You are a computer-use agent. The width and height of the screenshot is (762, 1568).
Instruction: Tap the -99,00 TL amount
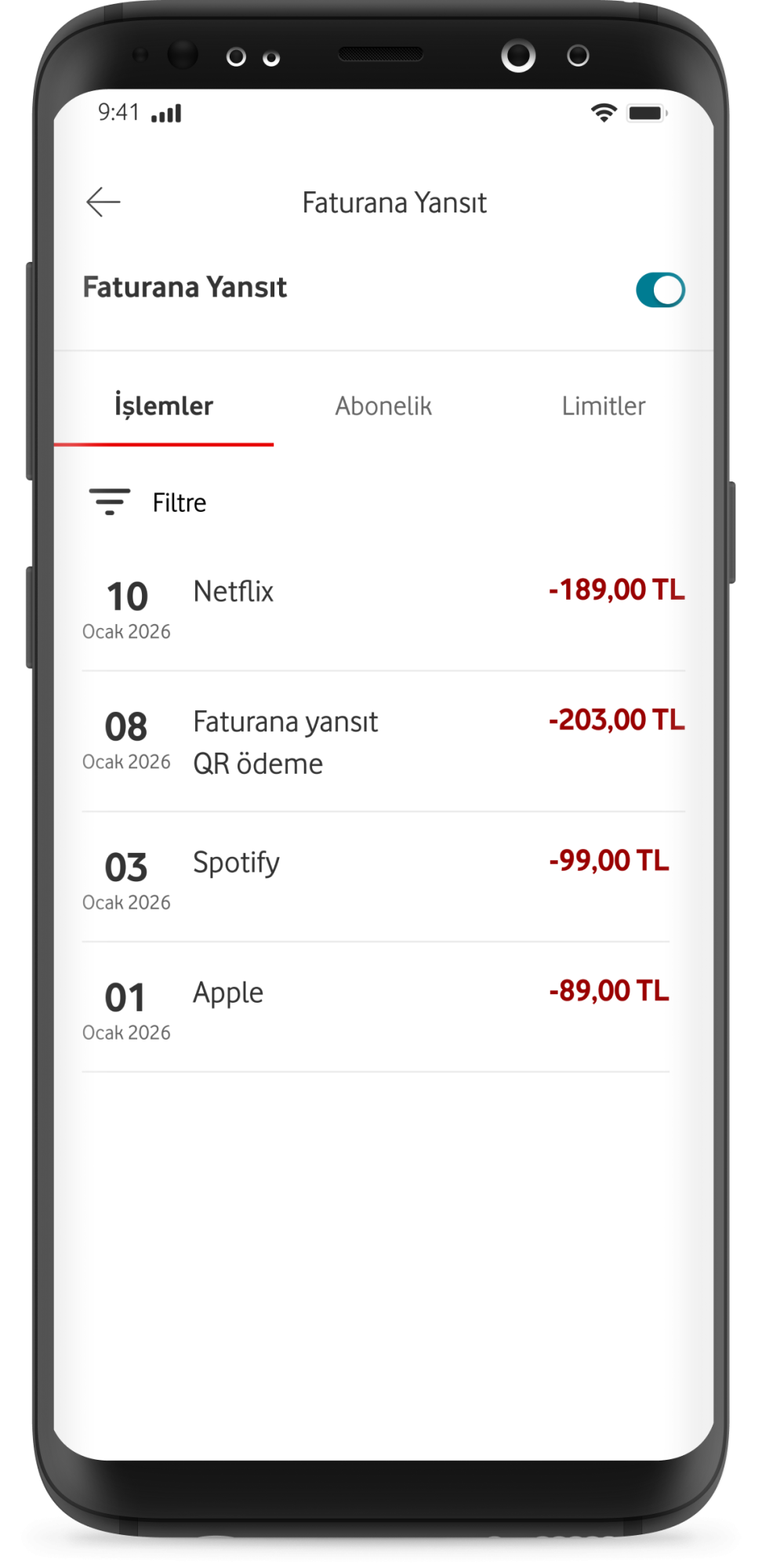click(x=608, y=861)
